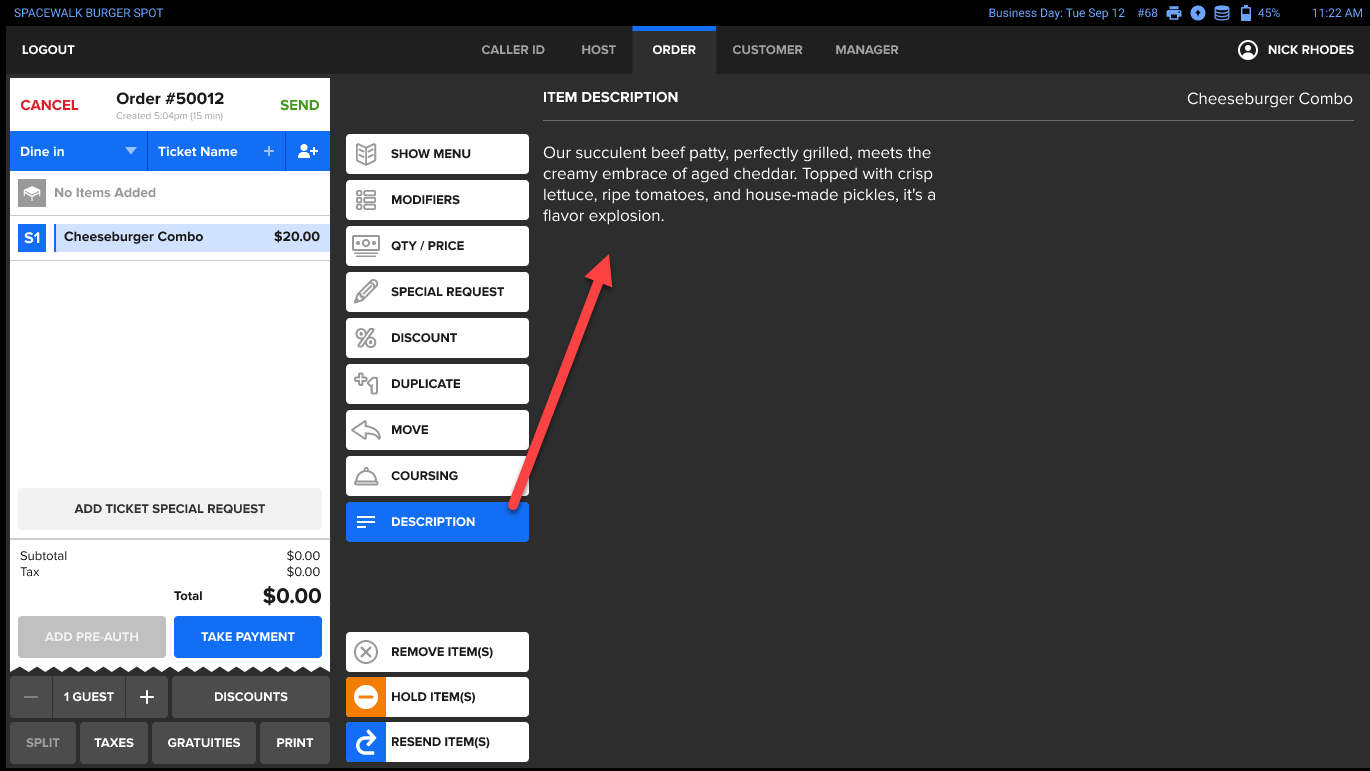This screenshot has height=771, width=1370.
Task: Switch to the Customer tab
Action: point(767,50)
